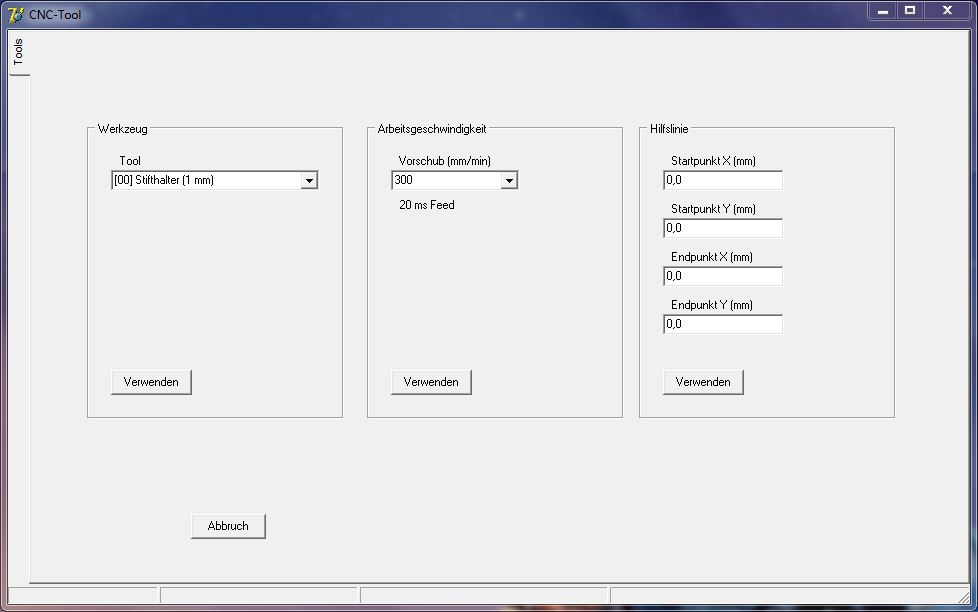Viewport: 978px width, 612px height.
Task: Minimize the CNC-Tool window
Action: 882,11
